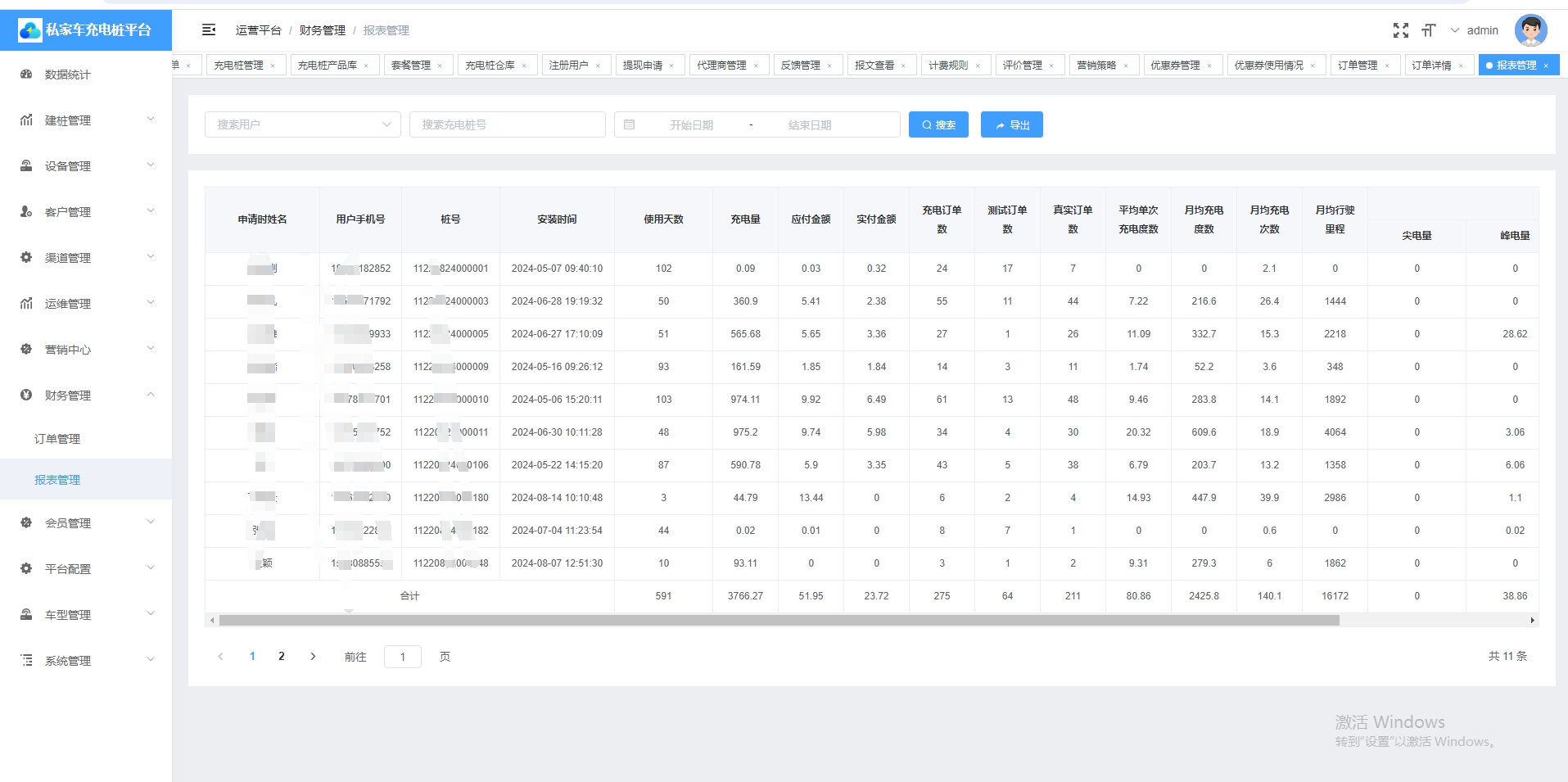This screenshot has height=782, width=1568.
Task: Click 充电量 value 3766.27 in totals
Action: click(x=745, y=596)
